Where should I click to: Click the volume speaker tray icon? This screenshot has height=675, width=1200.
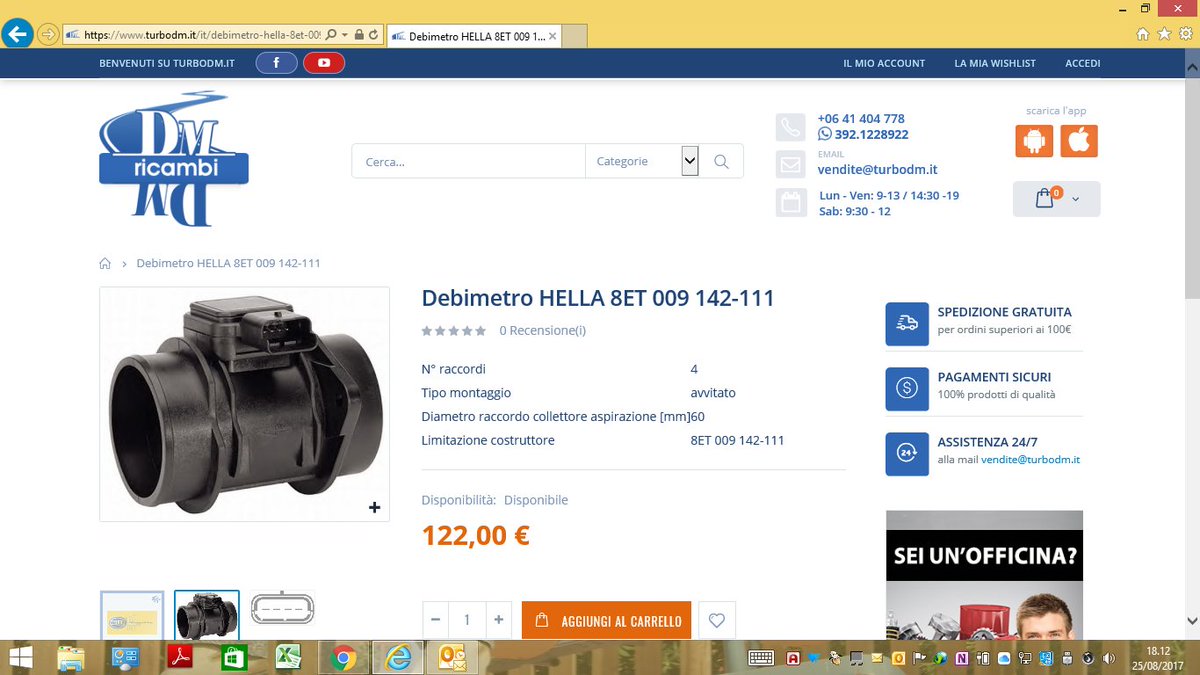[1108, 658]
